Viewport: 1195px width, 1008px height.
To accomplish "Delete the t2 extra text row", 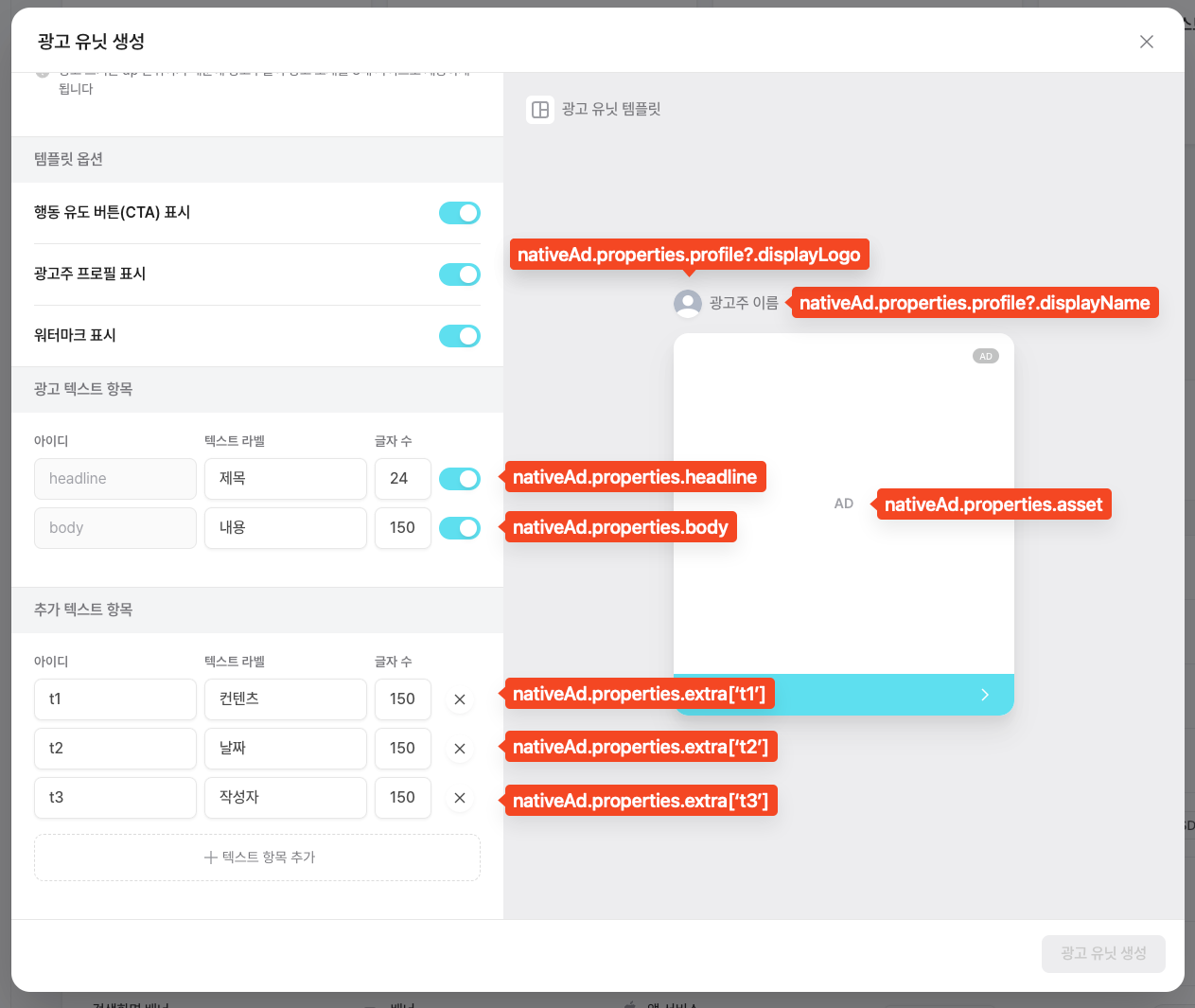I will 460,749.
